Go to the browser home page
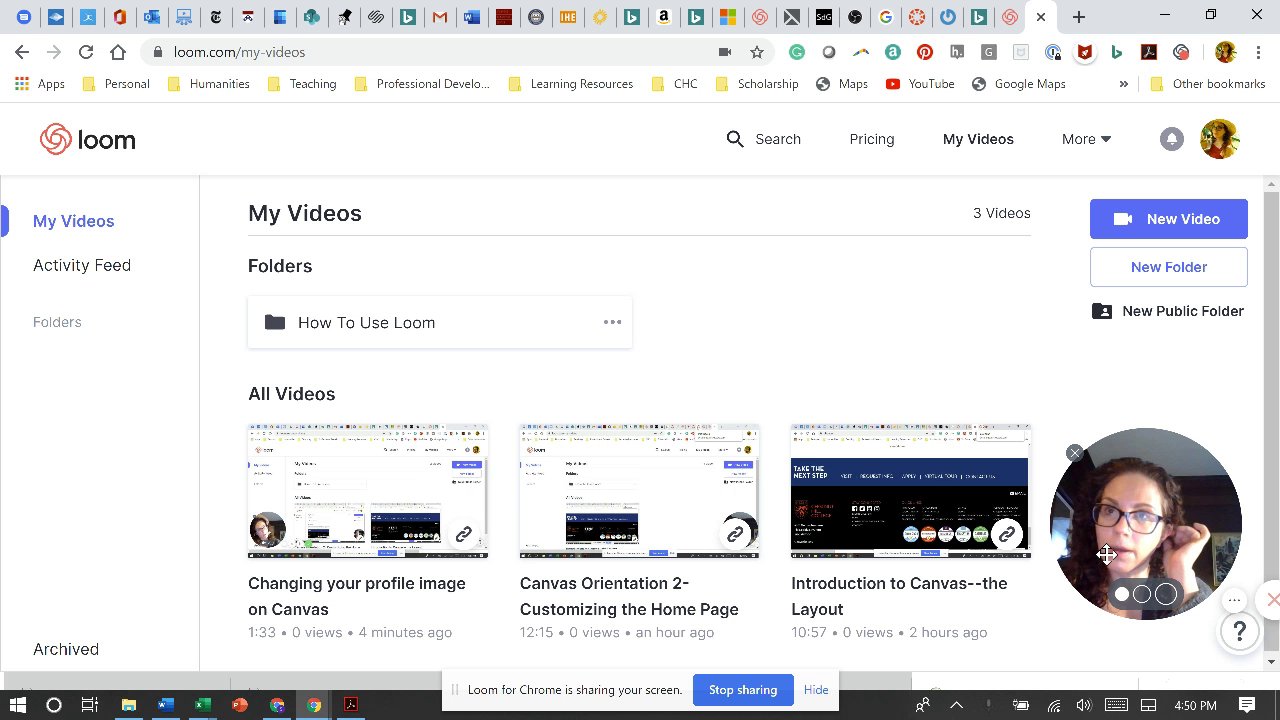 click(x=118, y=52)
